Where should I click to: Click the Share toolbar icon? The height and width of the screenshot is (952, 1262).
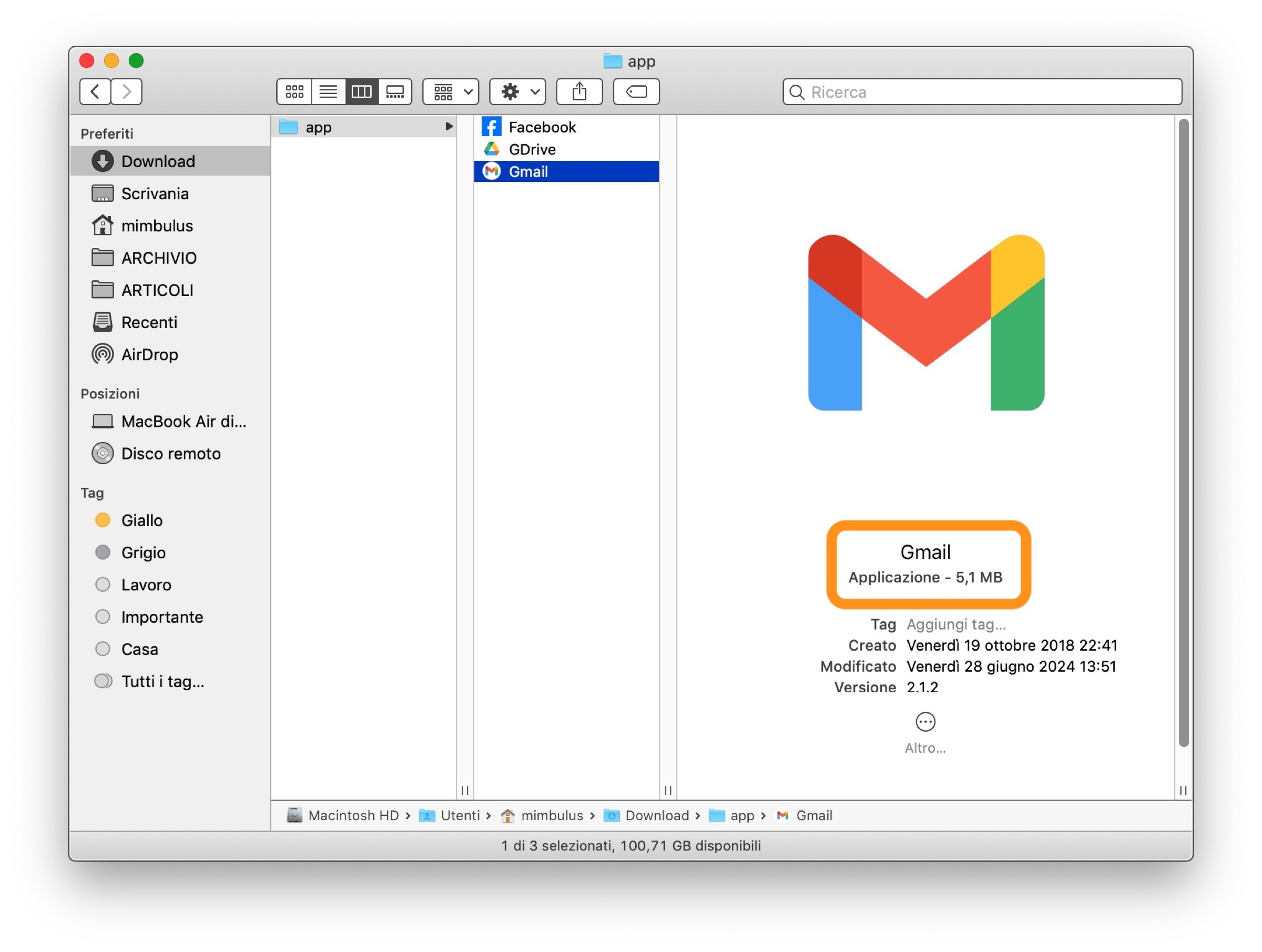tap(579, 92)
